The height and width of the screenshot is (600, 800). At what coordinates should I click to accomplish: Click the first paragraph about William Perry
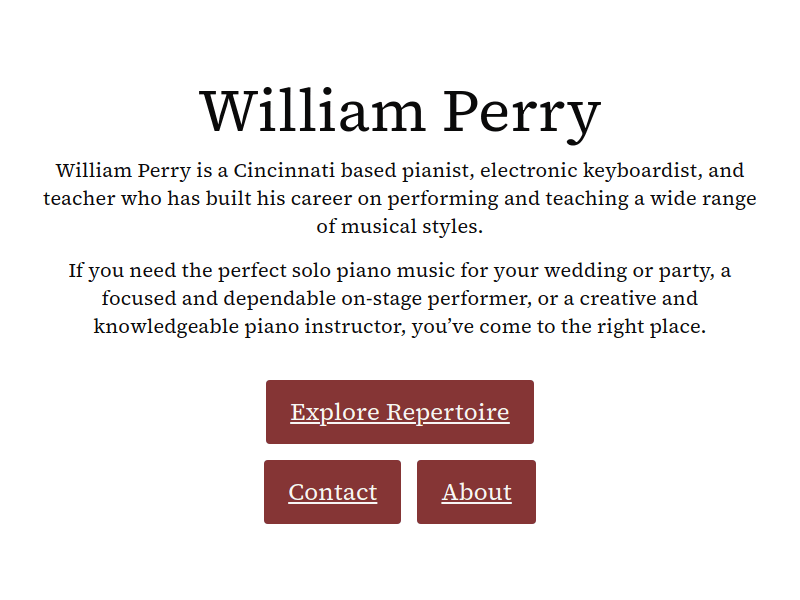pos(399,198)
